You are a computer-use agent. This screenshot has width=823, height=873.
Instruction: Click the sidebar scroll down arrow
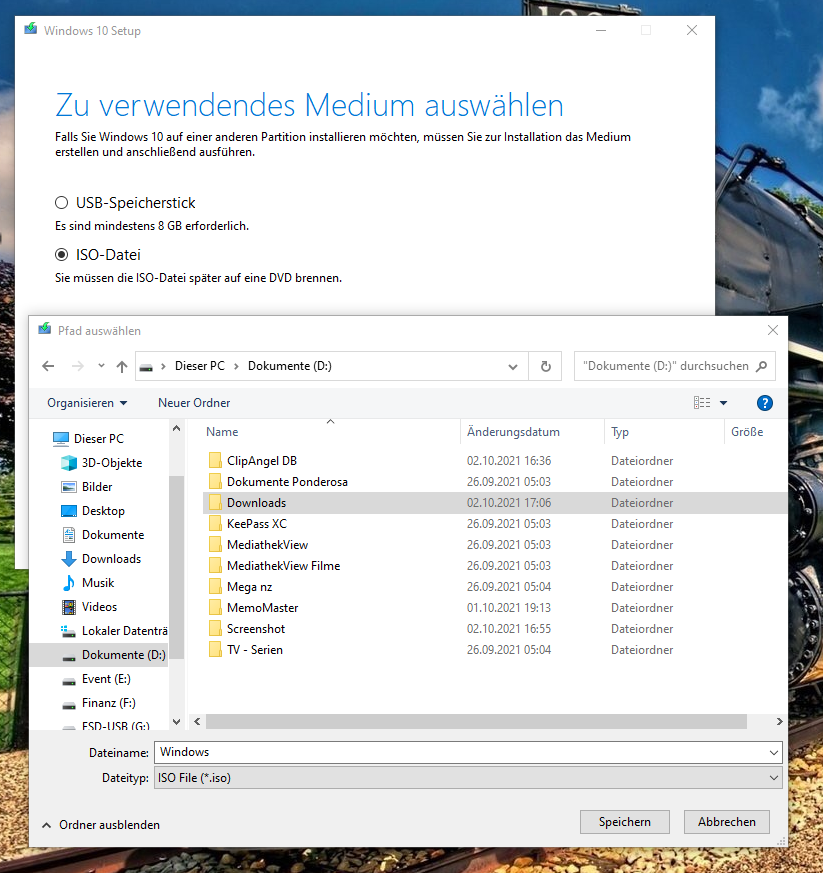pos(177,722)
